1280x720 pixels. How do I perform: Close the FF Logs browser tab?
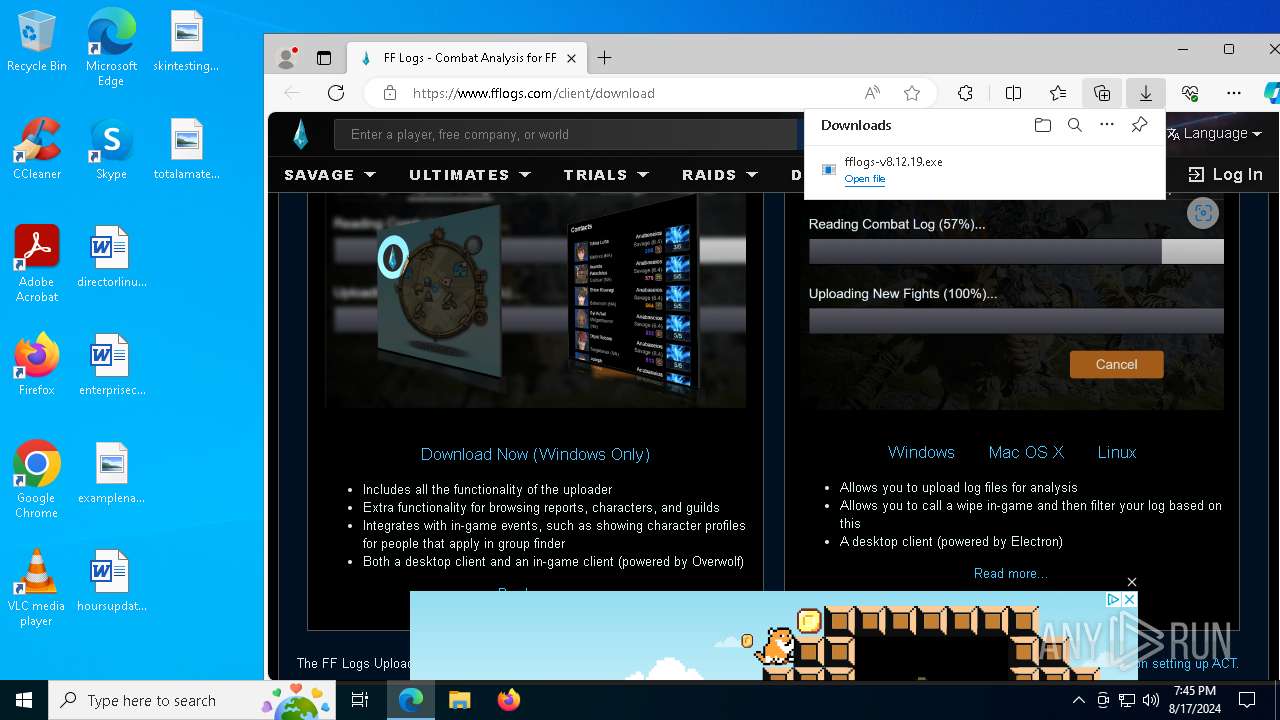click(x=571, y=58)
